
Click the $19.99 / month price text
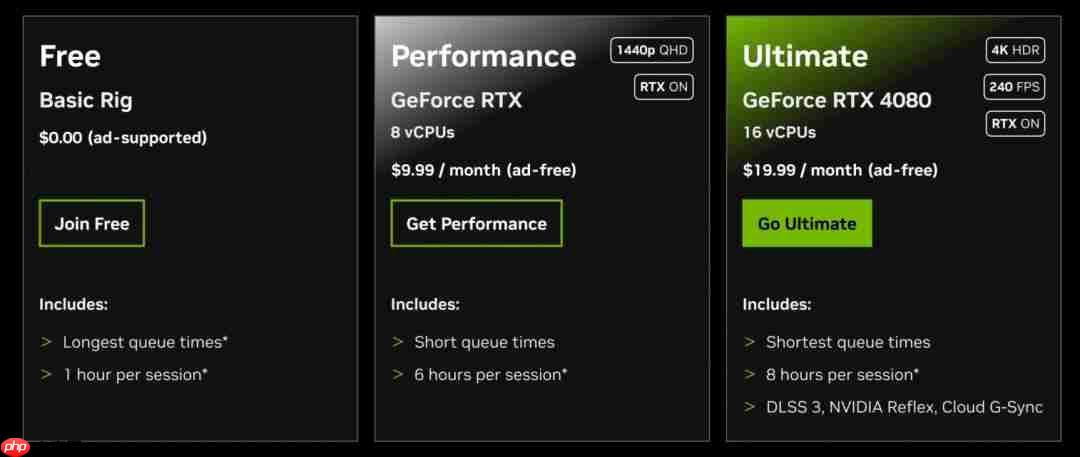click(x=840, y=170)
